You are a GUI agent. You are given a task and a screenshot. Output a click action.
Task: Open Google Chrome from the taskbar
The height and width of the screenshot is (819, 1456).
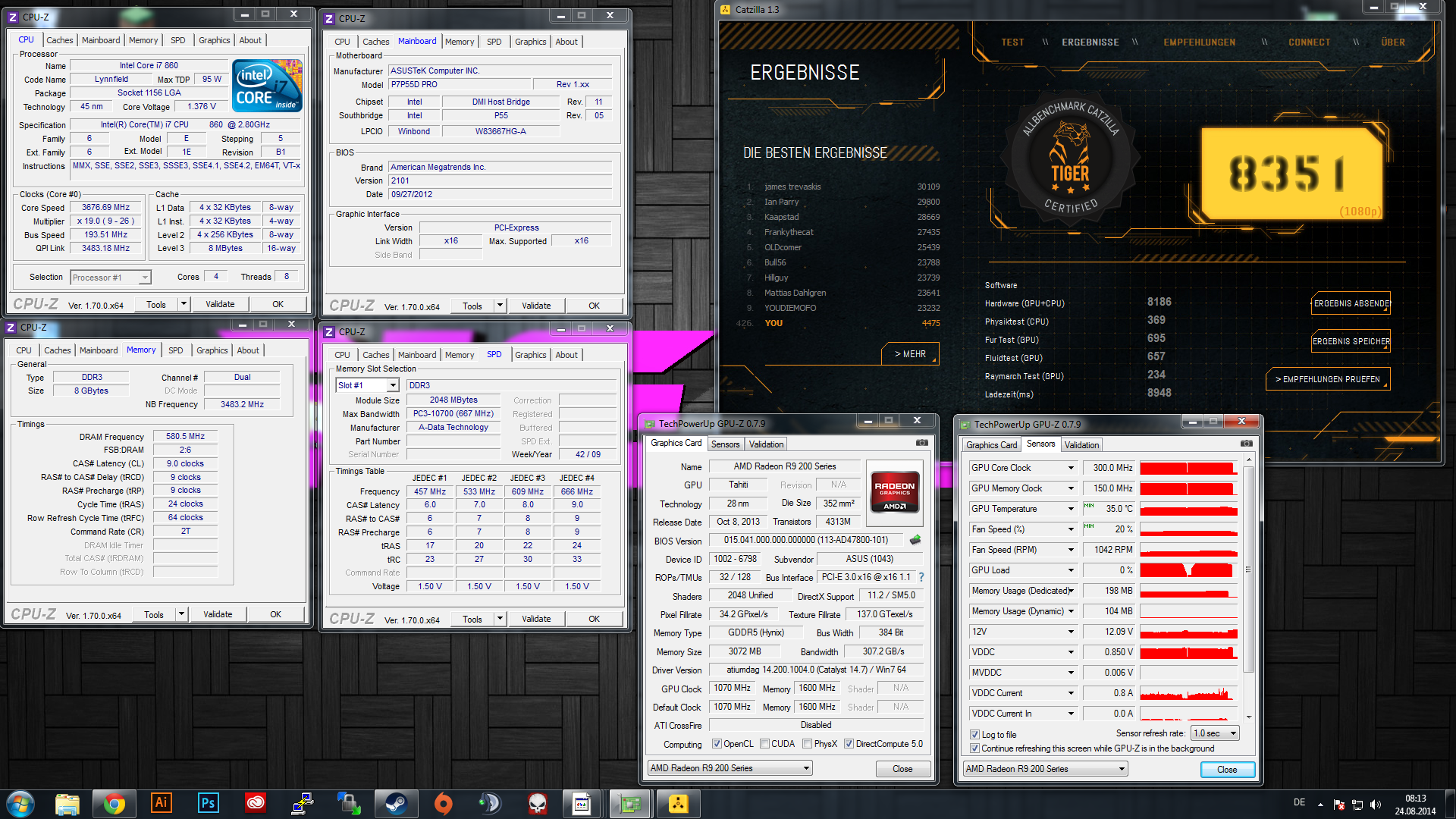tap(115, 804)
